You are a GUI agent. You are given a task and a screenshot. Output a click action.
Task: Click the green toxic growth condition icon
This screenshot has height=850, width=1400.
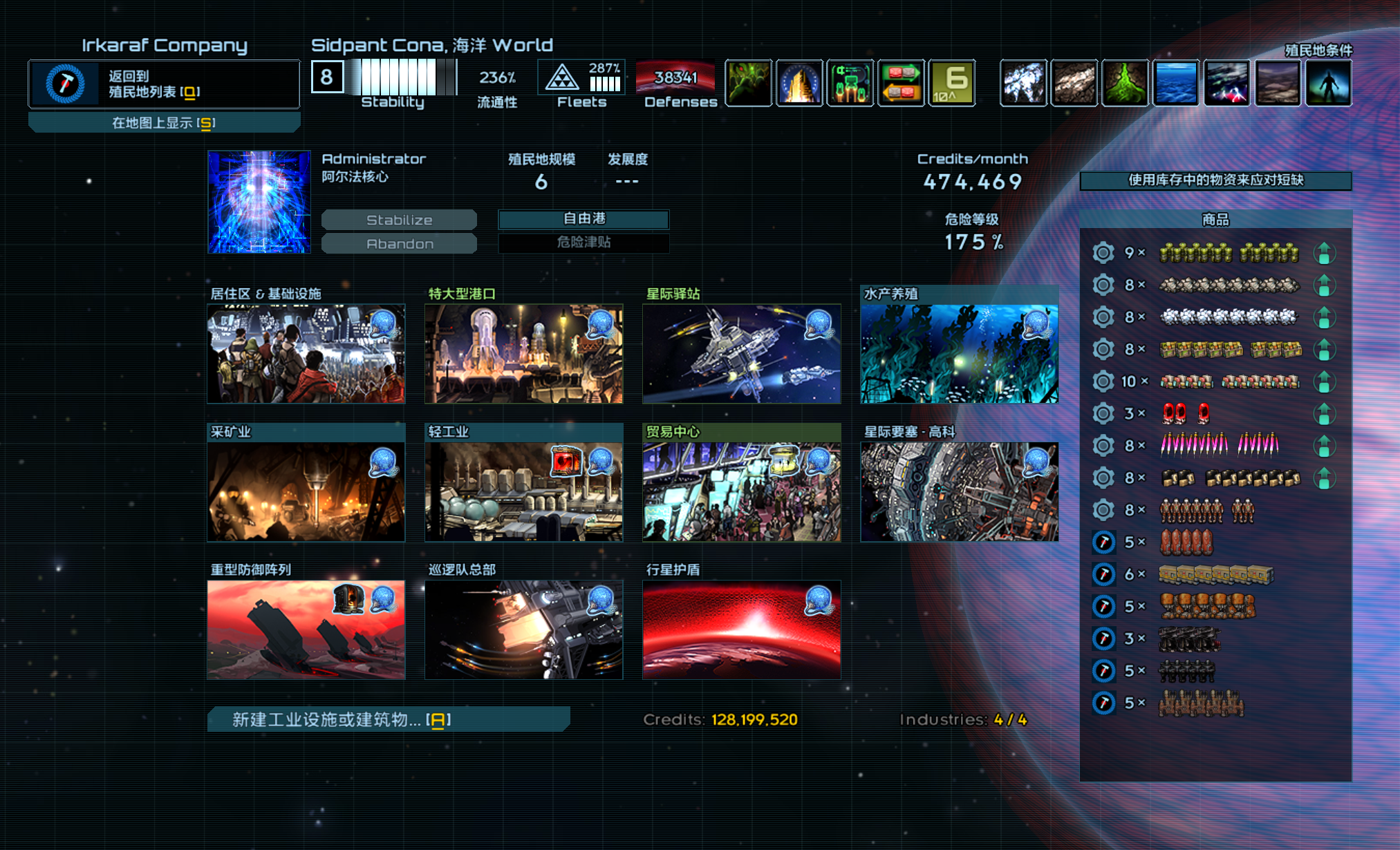point(1125,84)
